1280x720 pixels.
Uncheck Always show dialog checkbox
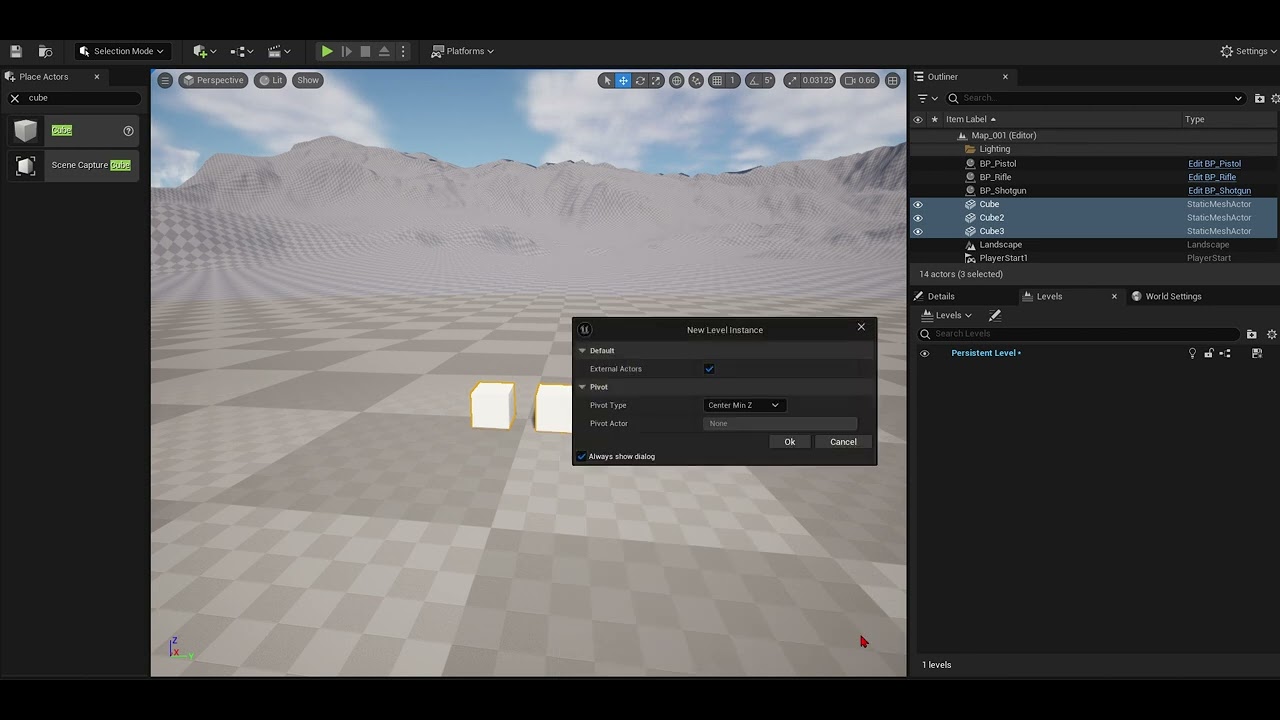tap(581, 456)
